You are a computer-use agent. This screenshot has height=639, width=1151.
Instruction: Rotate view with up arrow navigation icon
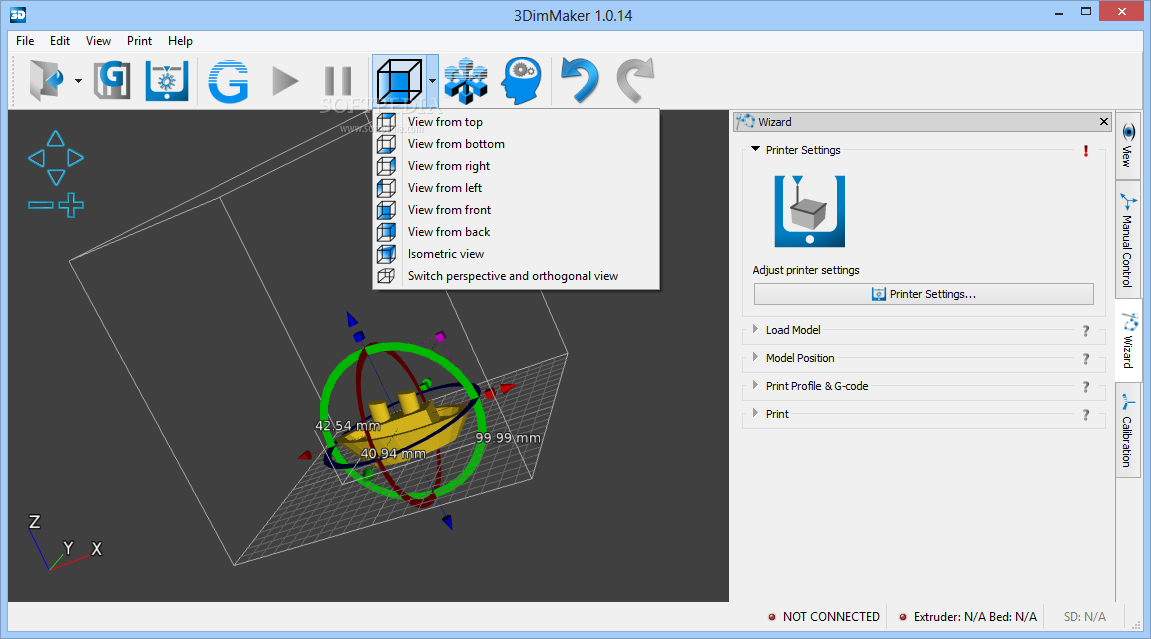pyautogui.click(x=56, y=139)
